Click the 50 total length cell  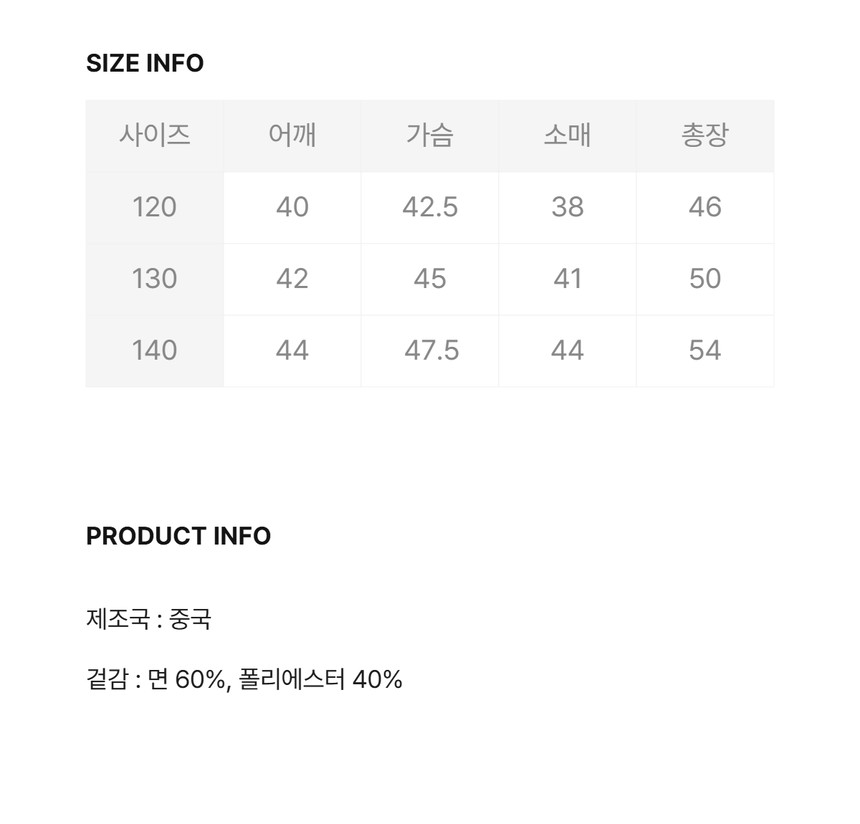pos(705,279)
